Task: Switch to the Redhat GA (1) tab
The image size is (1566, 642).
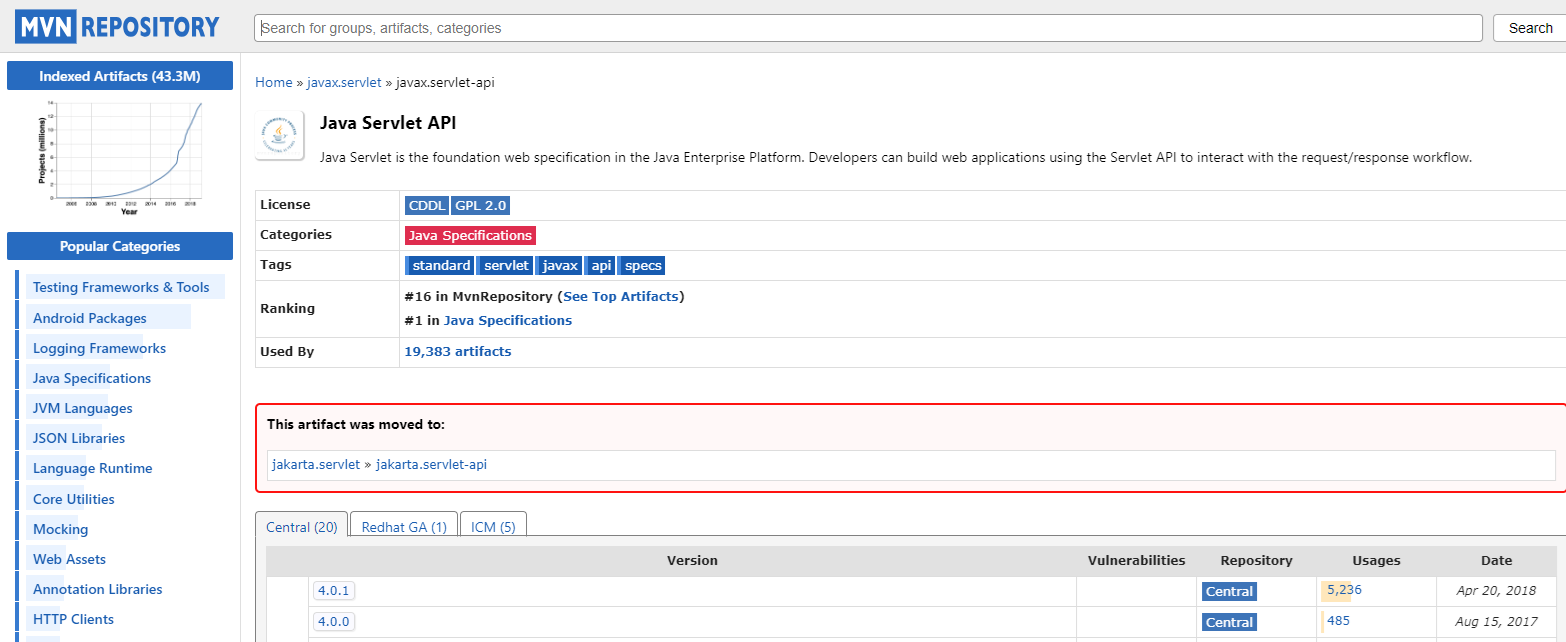Action: click(404, 526)
